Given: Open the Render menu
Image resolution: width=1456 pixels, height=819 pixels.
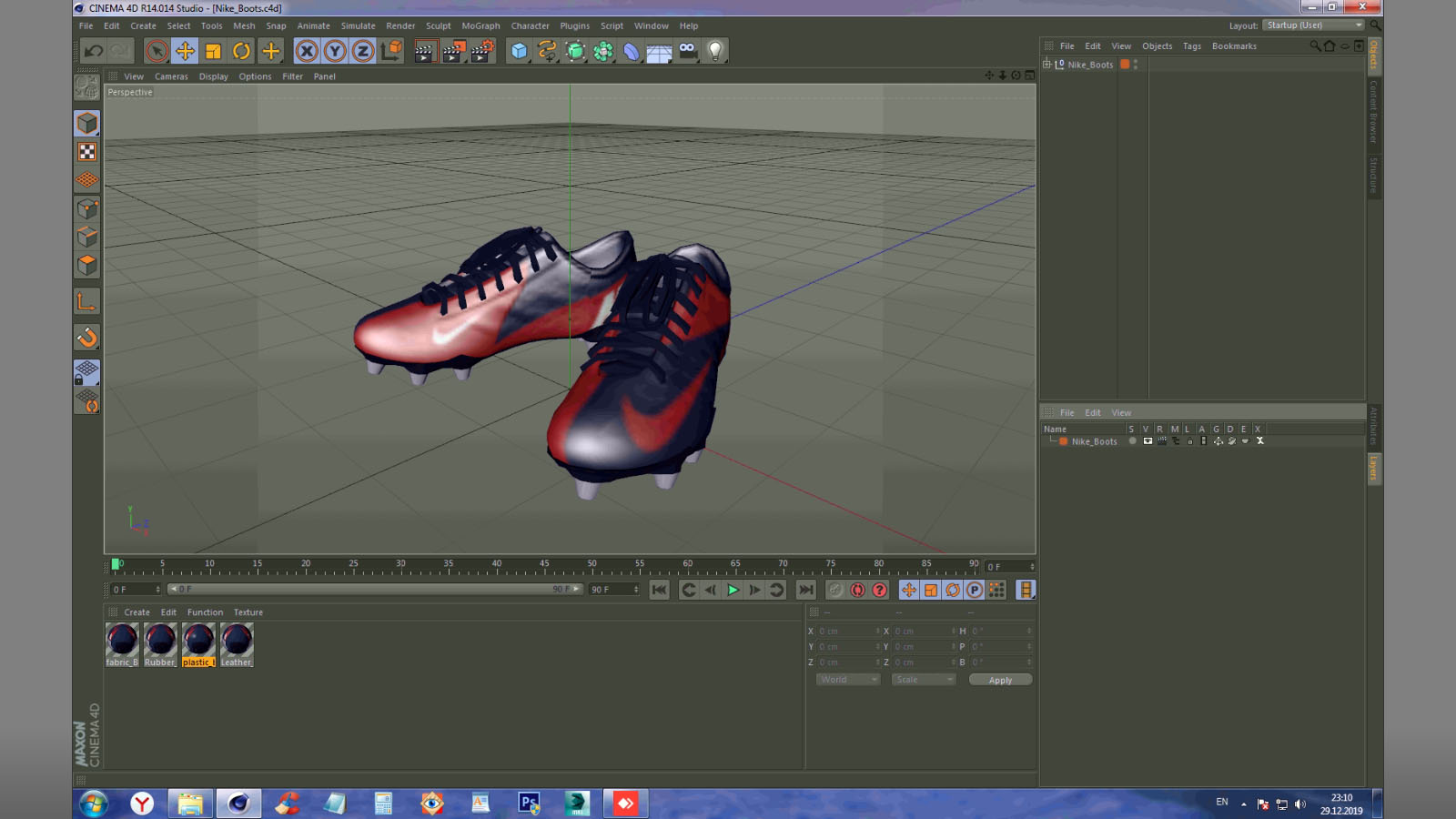Looking at the screenshot, I should tap(400, 26).
